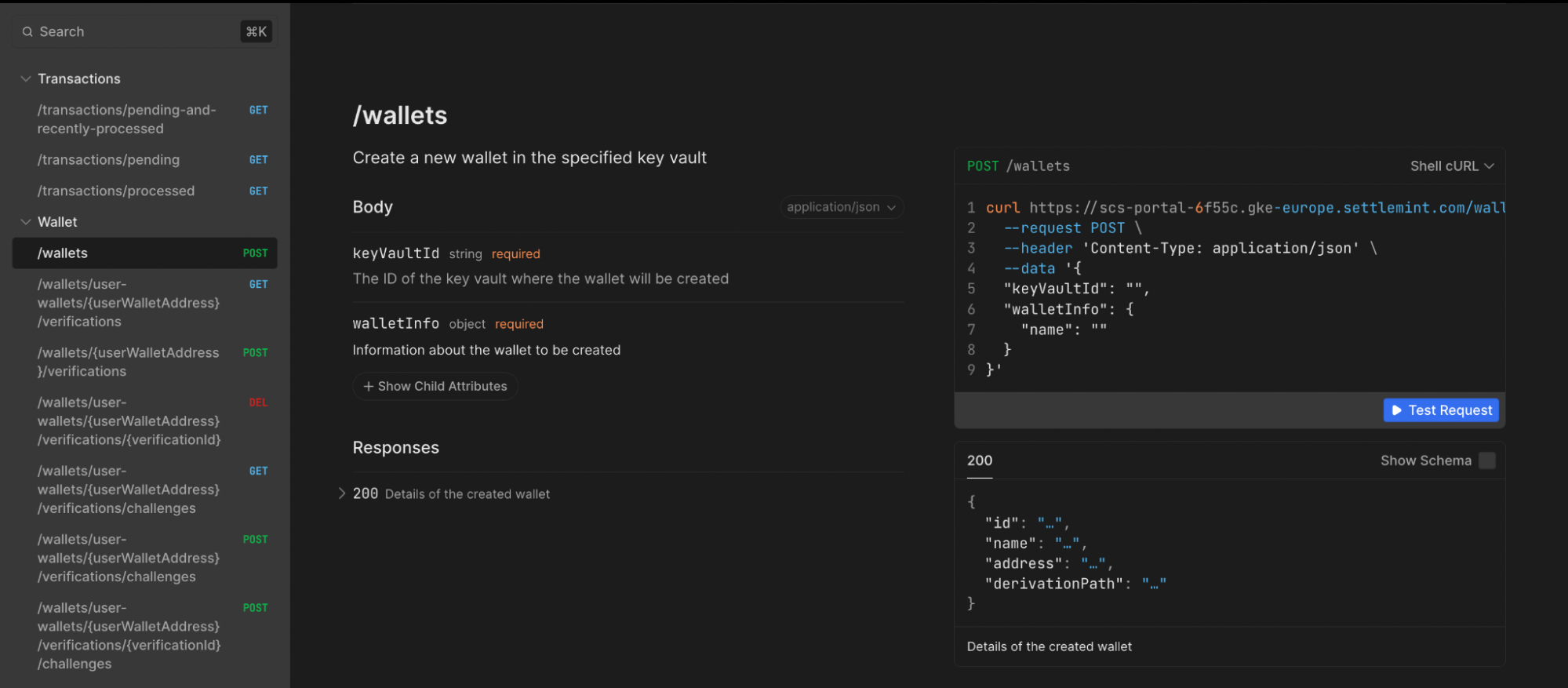
Task: Open POST verifications/{verificationId}/challenges endpoint
Action: point(144,635)
